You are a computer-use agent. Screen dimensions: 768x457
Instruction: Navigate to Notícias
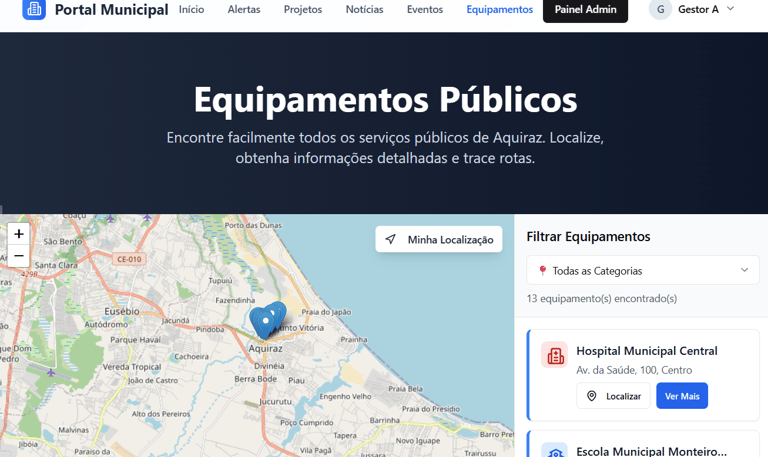point(364,9)
